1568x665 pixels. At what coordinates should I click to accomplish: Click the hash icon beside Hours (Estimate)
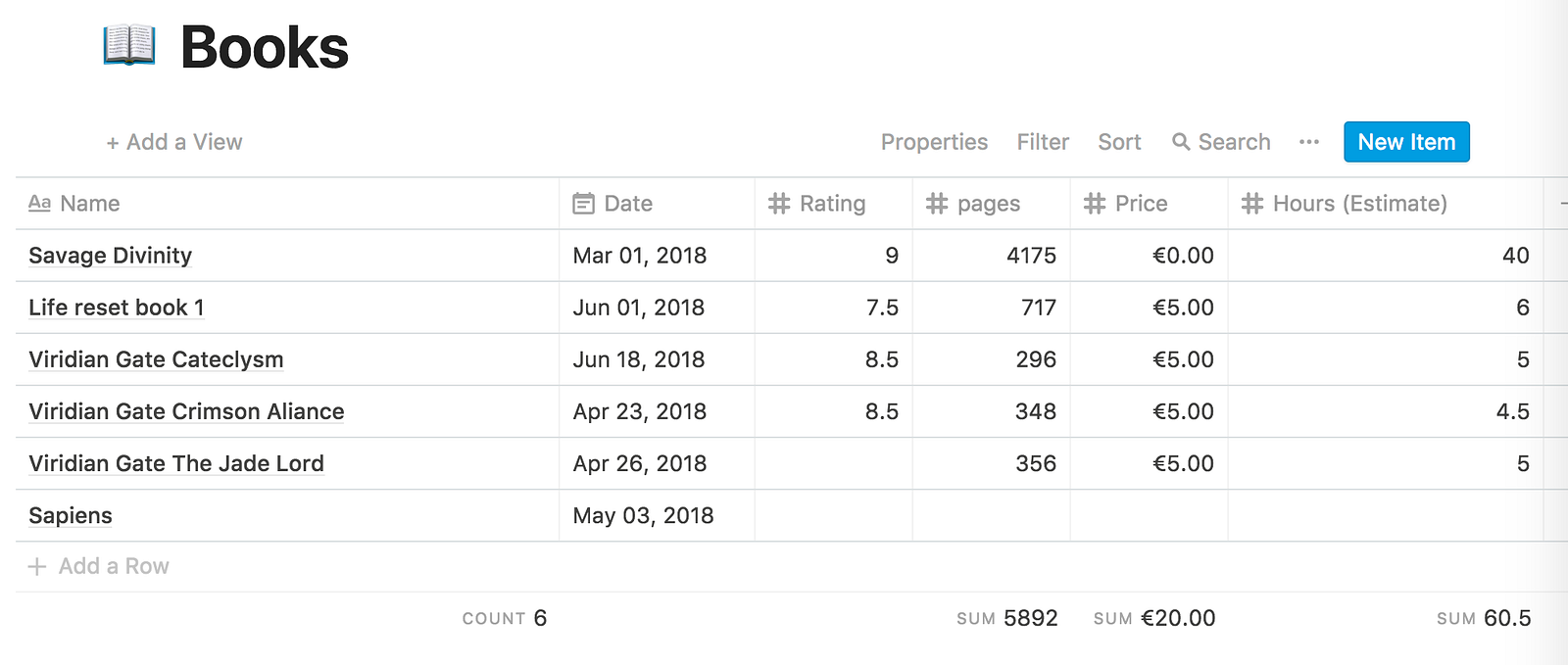[1252, 204]
